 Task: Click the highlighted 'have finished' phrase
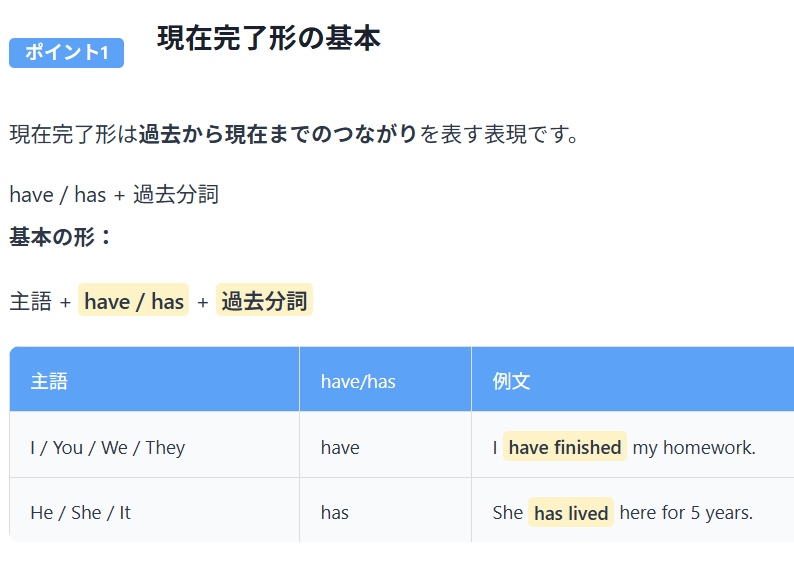pyautogui.click(x=565, y=447)
